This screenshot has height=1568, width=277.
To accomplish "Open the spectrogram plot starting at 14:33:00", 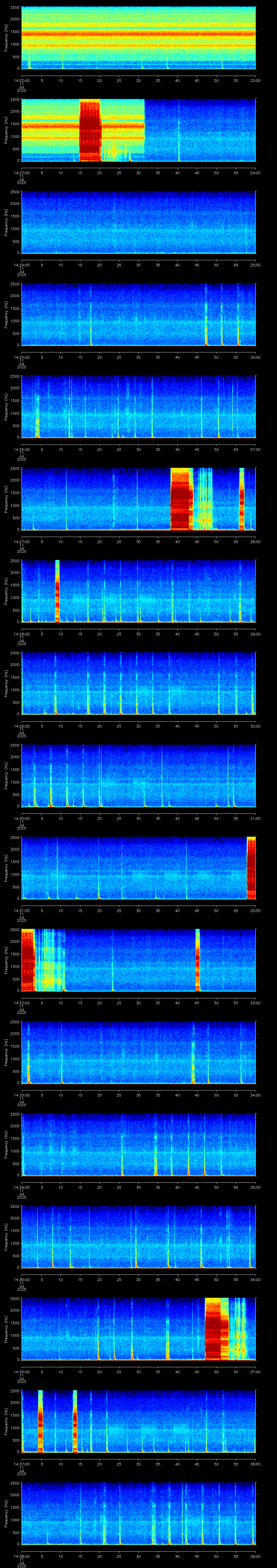I will (138, 1052).
